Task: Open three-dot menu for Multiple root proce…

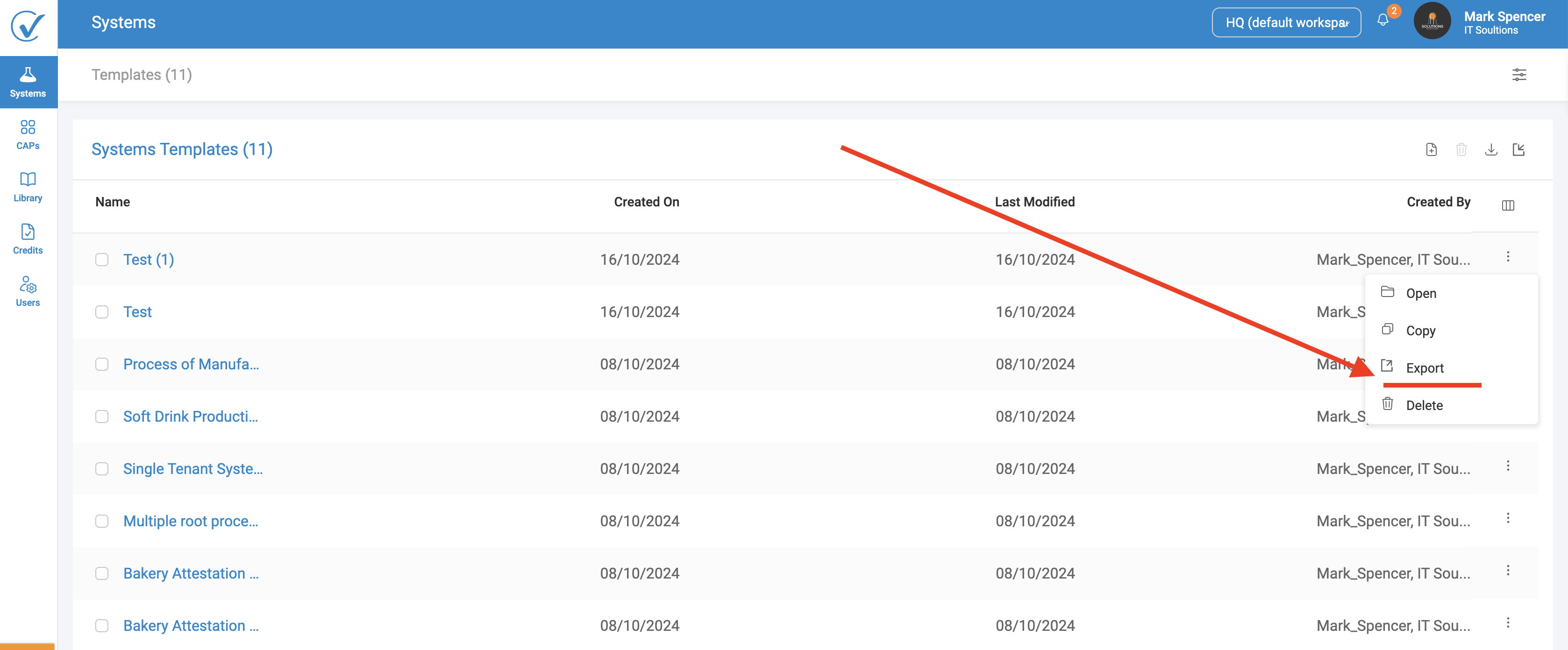Action: point(1508,518)
